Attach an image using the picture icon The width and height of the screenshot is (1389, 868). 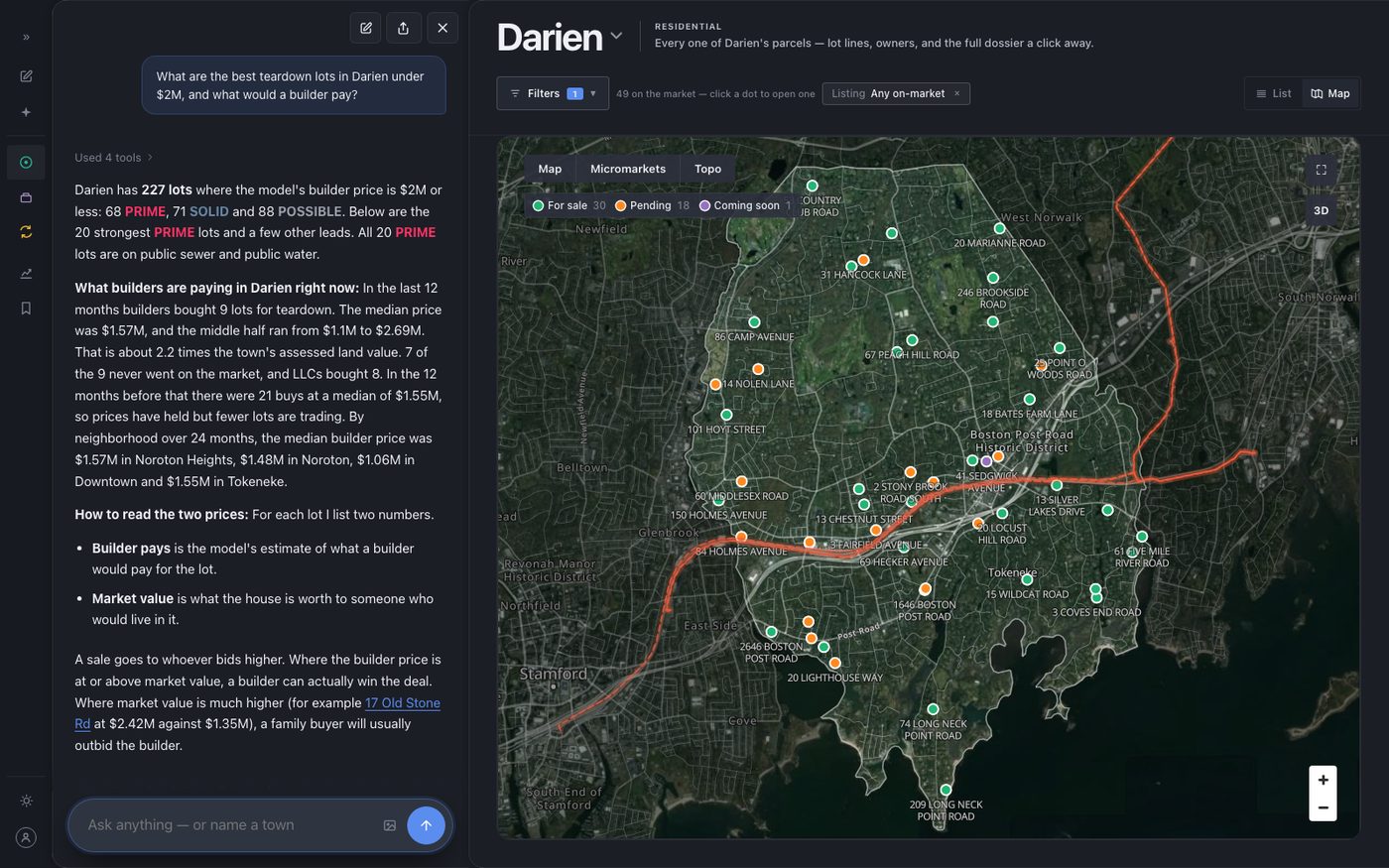(390, 825)
